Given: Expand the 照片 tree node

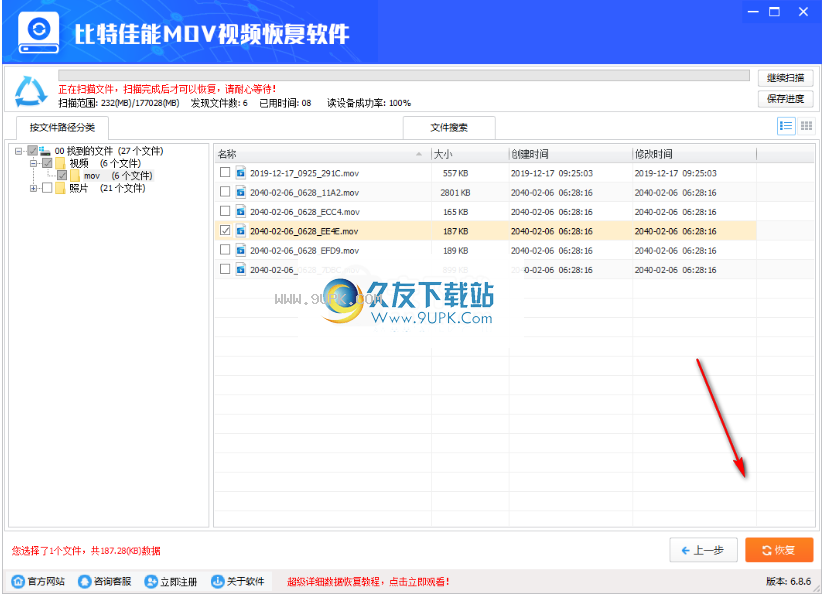Looking at the screenshot, I should 33,188.
